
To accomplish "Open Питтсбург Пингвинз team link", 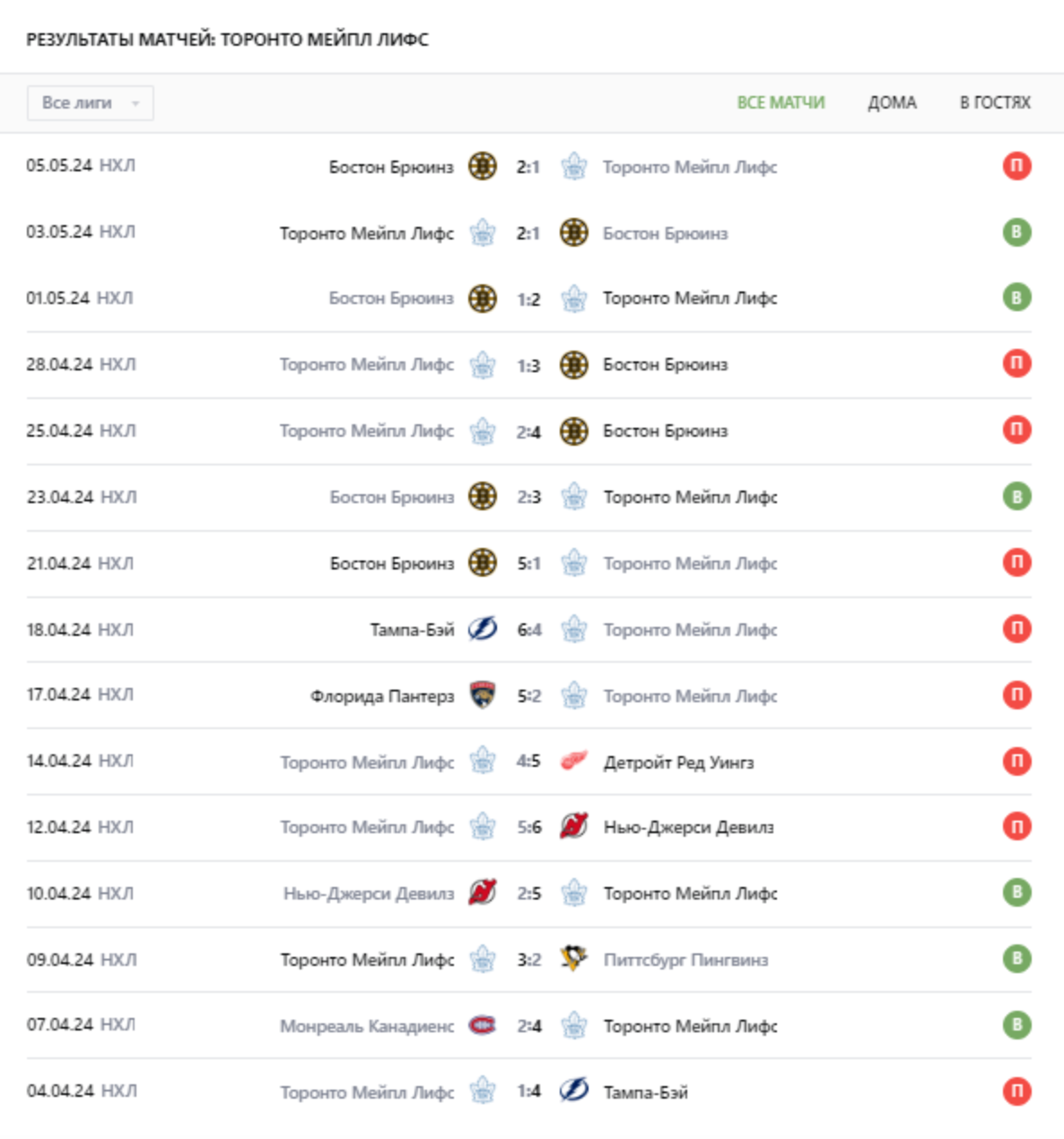I will click(685, 960).
